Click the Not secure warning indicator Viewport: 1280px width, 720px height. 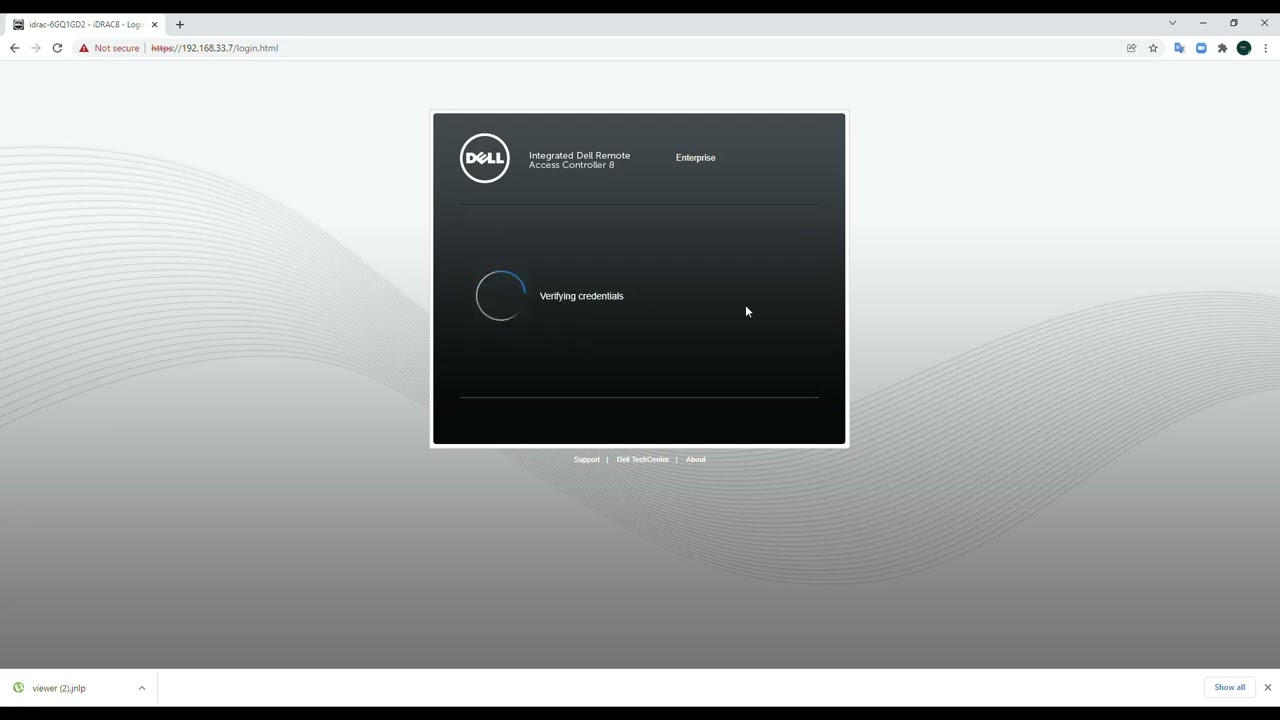(x=109, y=48)
